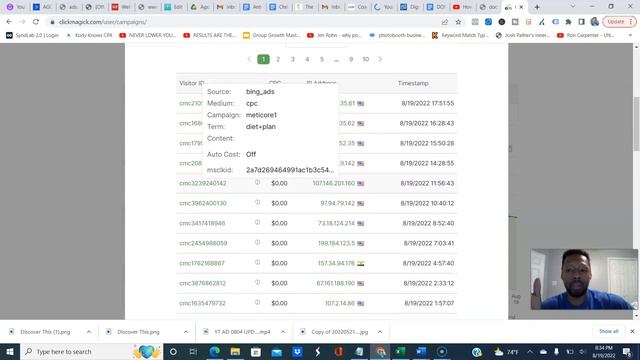
Task: Open the Keyword Match Typ... bookmark
Action: click(460, 36)
